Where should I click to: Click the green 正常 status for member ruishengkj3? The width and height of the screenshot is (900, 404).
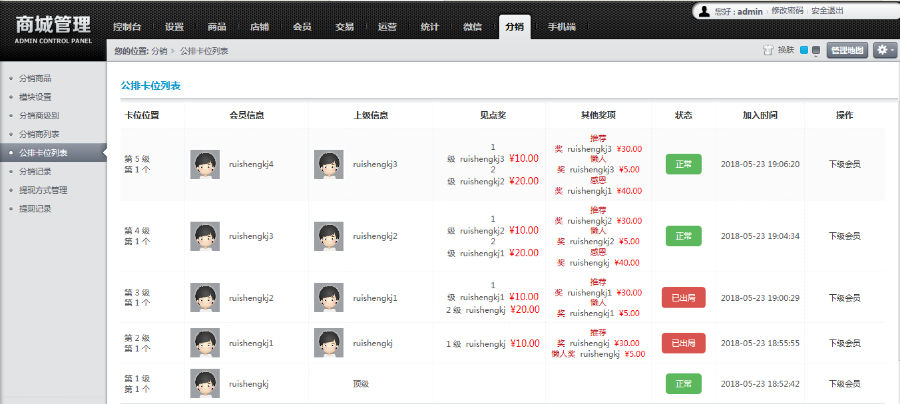click(x=684, y=236)
